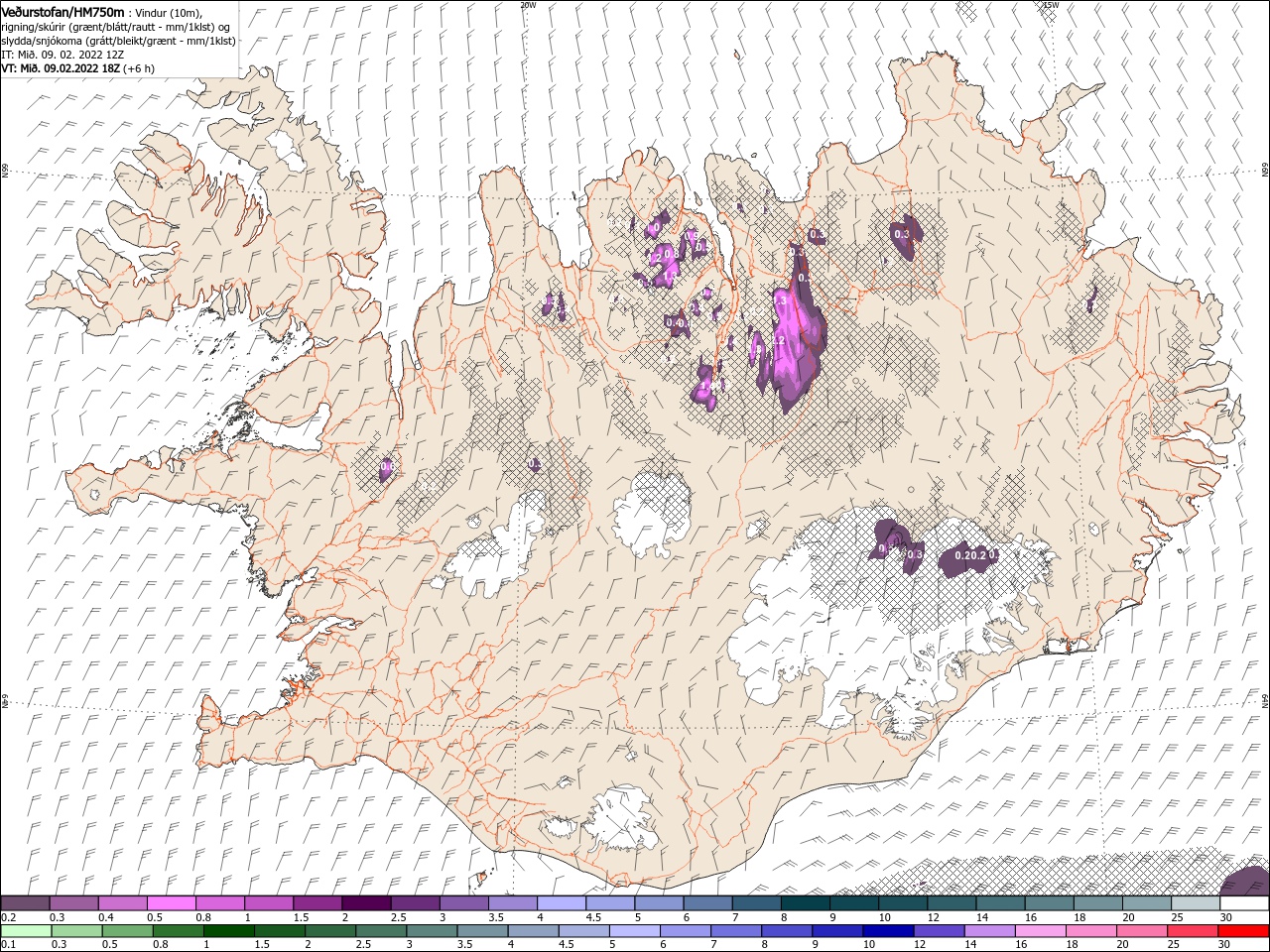1270x952 pixels.
Task: Pick the palest green 0.1 rain legend swatch
Action: tap(26, 931)
